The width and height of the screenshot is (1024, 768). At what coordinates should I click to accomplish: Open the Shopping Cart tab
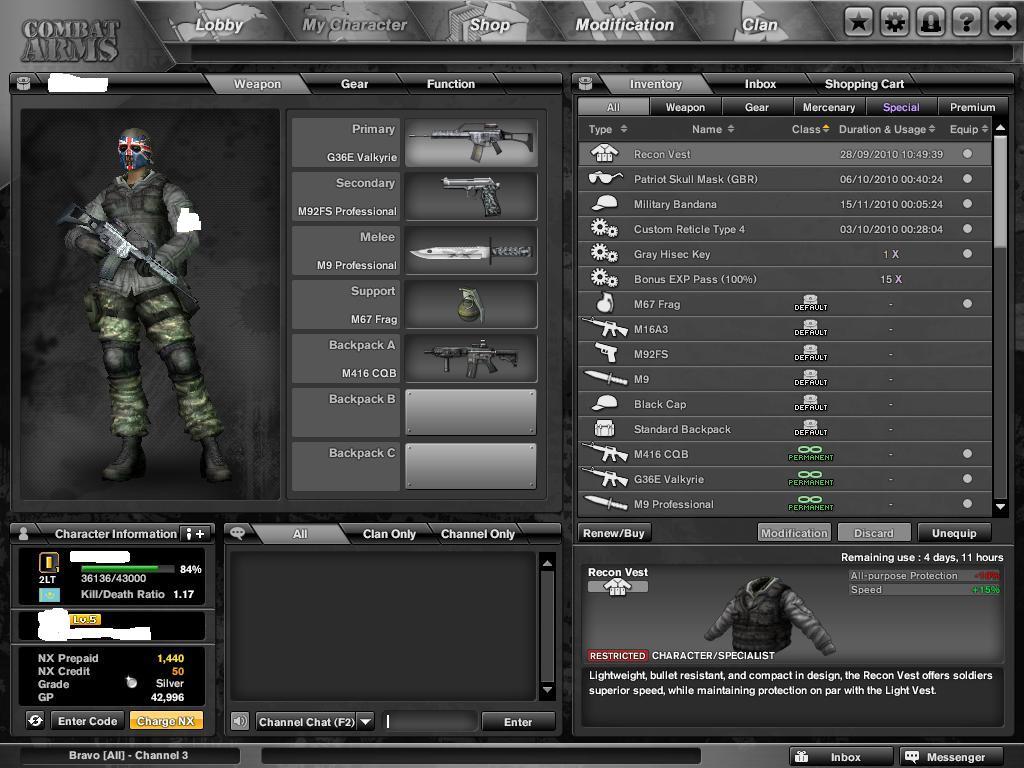point(864,84)
